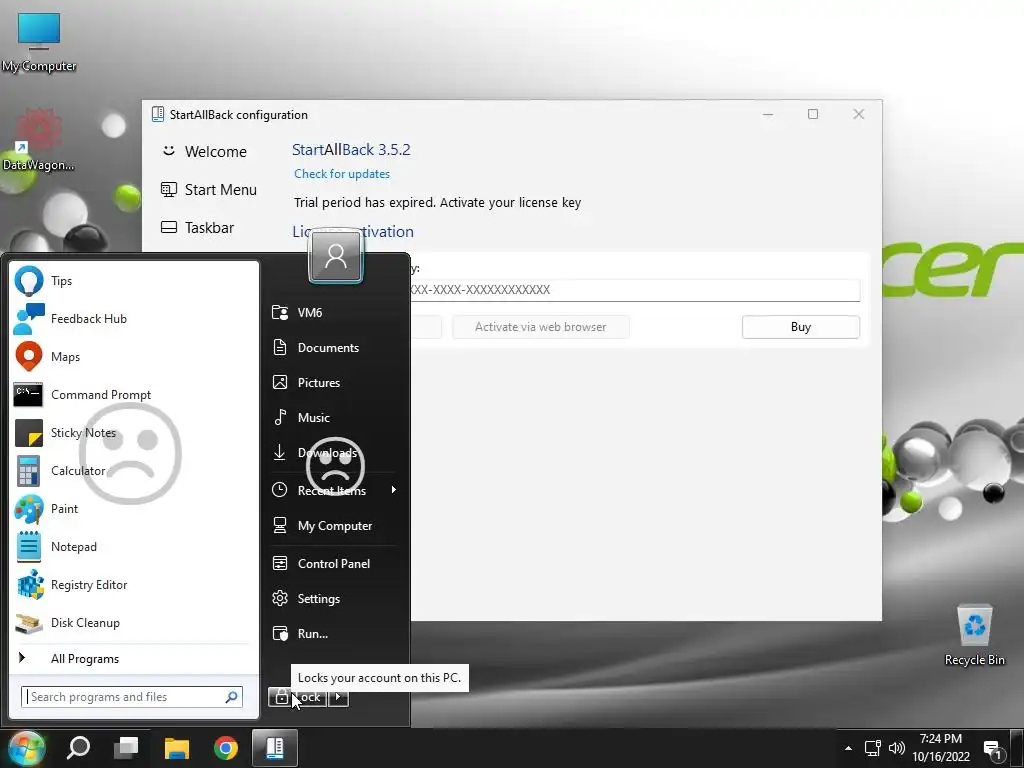Open Registry Editor
Image resolution: width=1024 pixels, height=768 pixels.
click(x=134, y=584)
